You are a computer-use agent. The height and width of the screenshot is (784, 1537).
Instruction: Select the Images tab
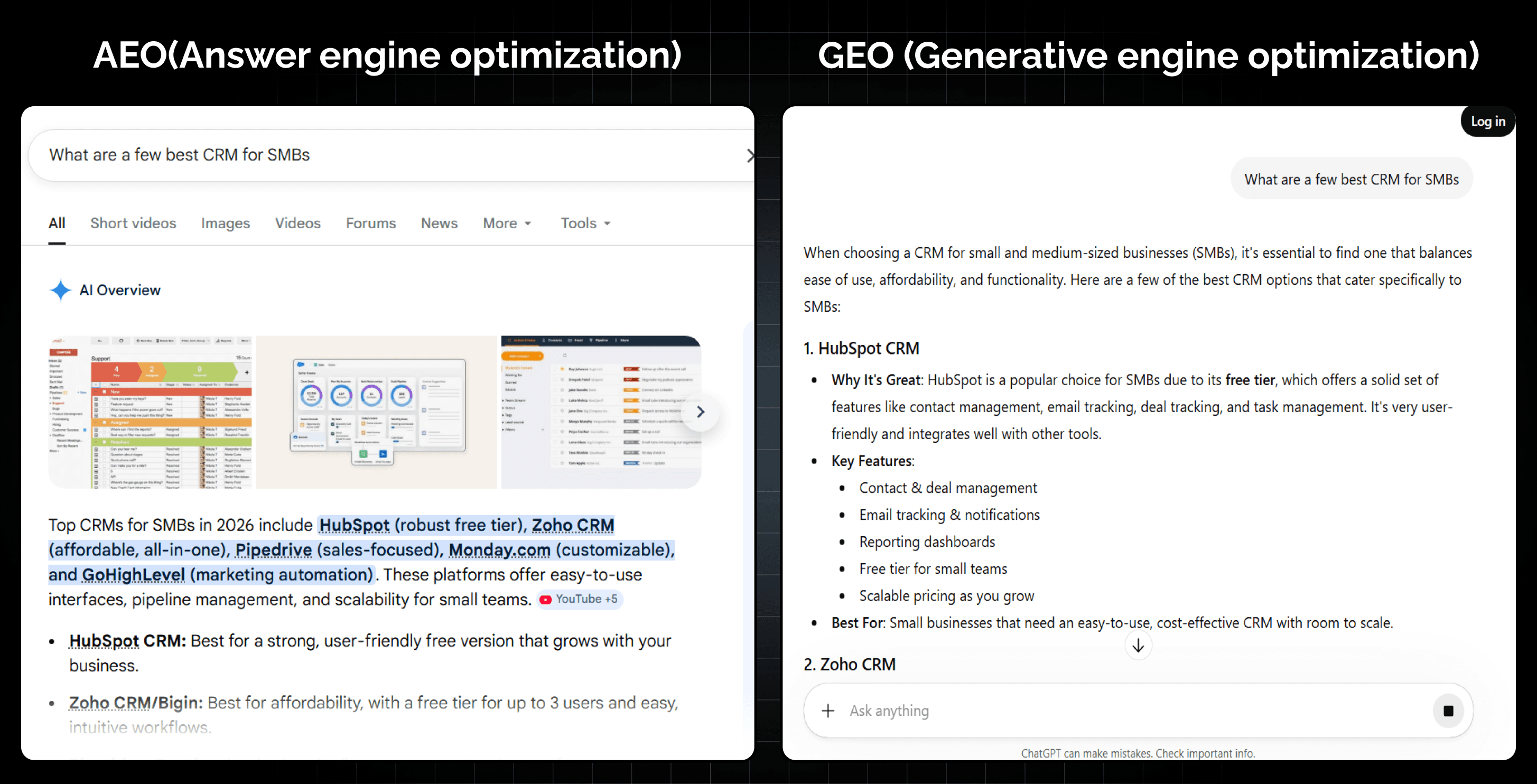[x=225, y=223]
